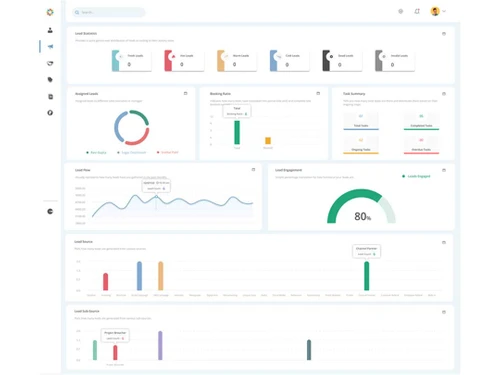Open the Dead Leads card

342,61
